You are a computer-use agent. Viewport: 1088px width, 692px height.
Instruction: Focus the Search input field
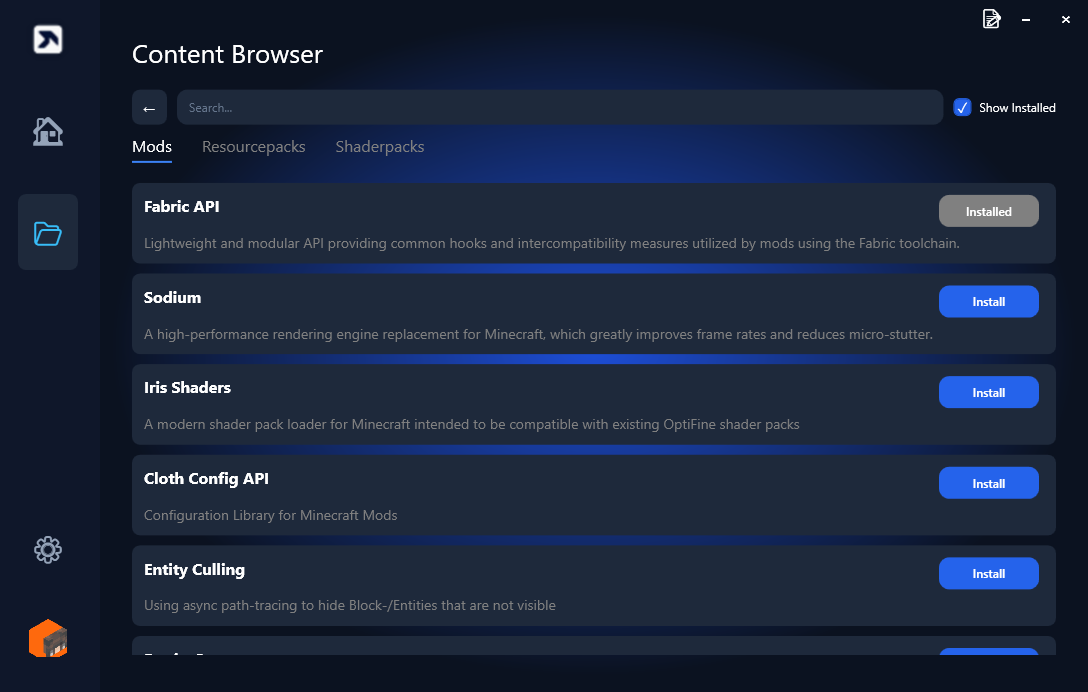click(x=559, y=108)
